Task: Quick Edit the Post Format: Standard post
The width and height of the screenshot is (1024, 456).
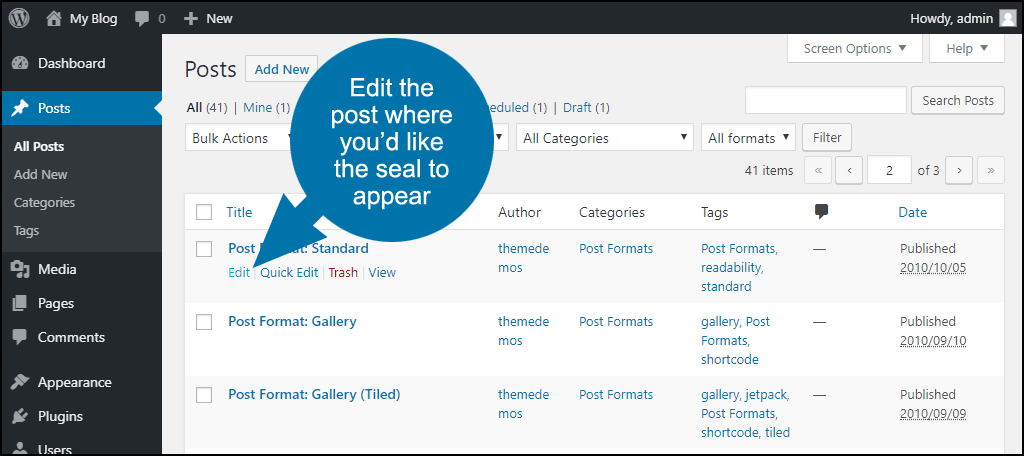Action: (289, 273)
